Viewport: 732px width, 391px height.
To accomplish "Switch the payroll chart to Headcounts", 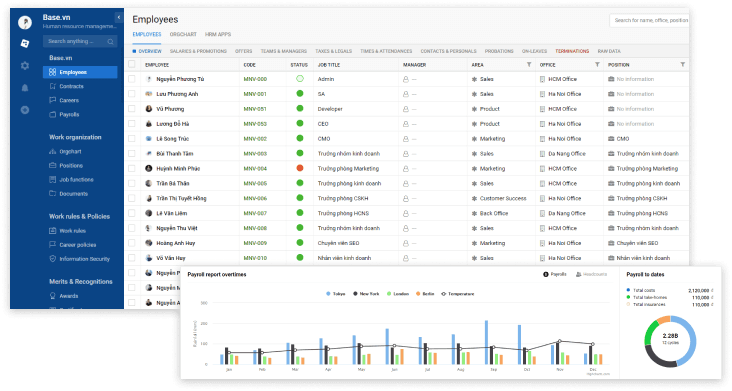I will click(x=591, y=274).
